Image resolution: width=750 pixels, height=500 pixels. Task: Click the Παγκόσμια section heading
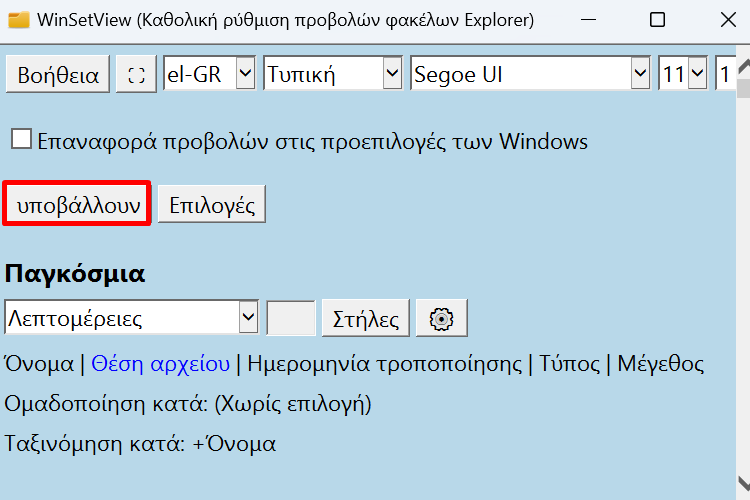75,274
